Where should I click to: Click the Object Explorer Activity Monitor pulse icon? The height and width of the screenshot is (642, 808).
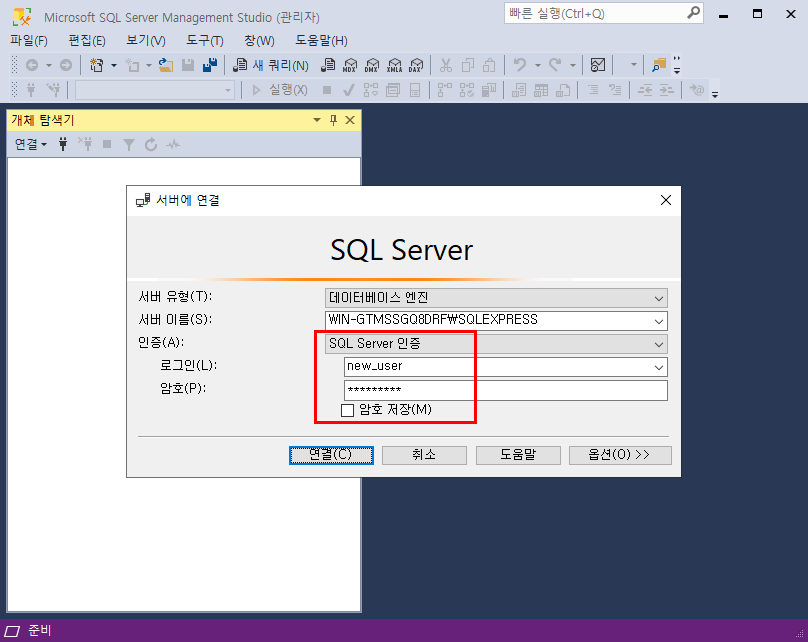coord(173,145)
